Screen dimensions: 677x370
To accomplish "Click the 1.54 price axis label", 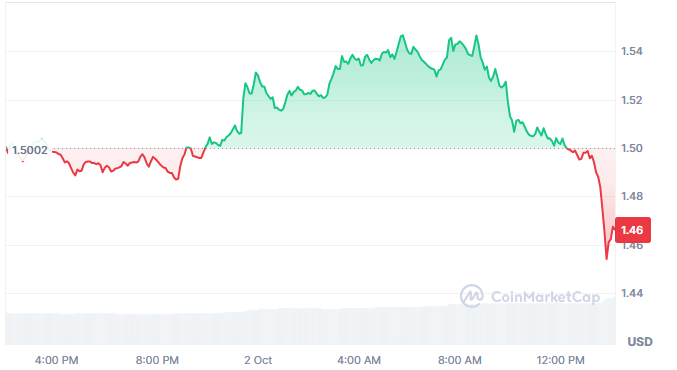I will coord(632,51).
